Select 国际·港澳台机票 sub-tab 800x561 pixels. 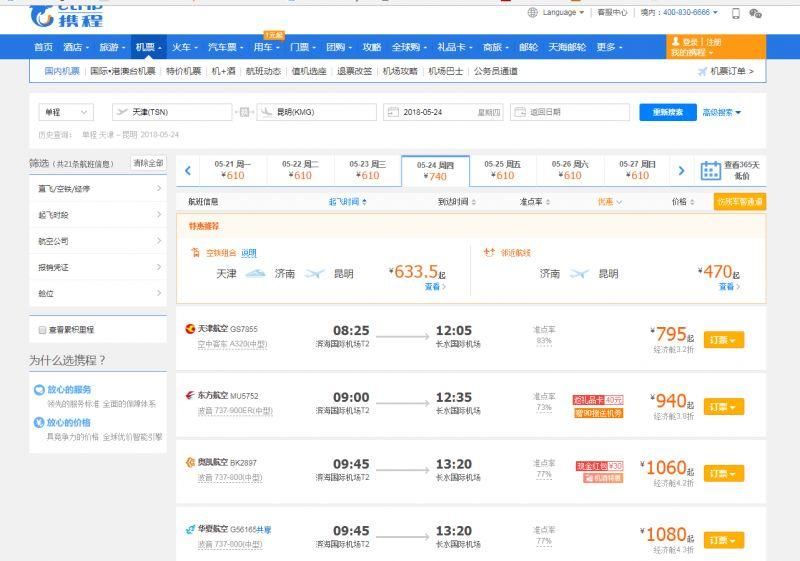122,71
